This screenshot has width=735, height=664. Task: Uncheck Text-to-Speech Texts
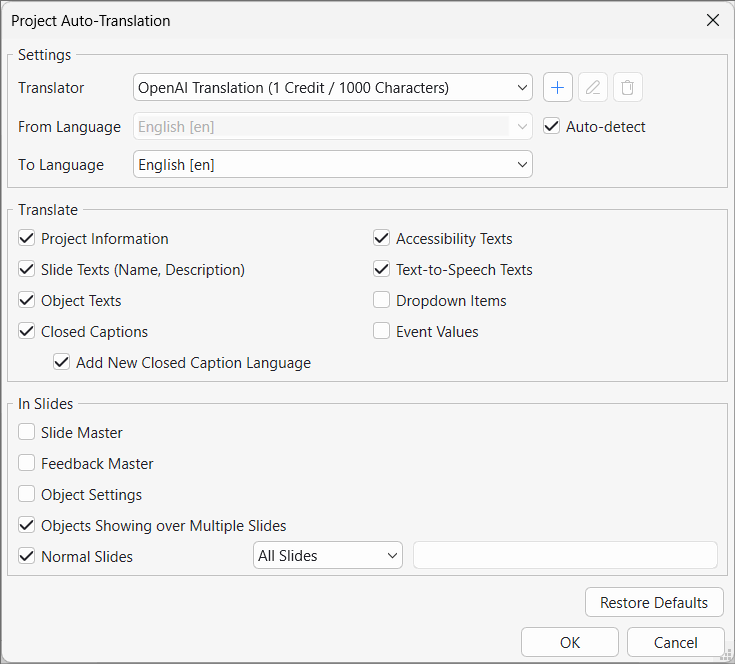[x=381, y=270]
